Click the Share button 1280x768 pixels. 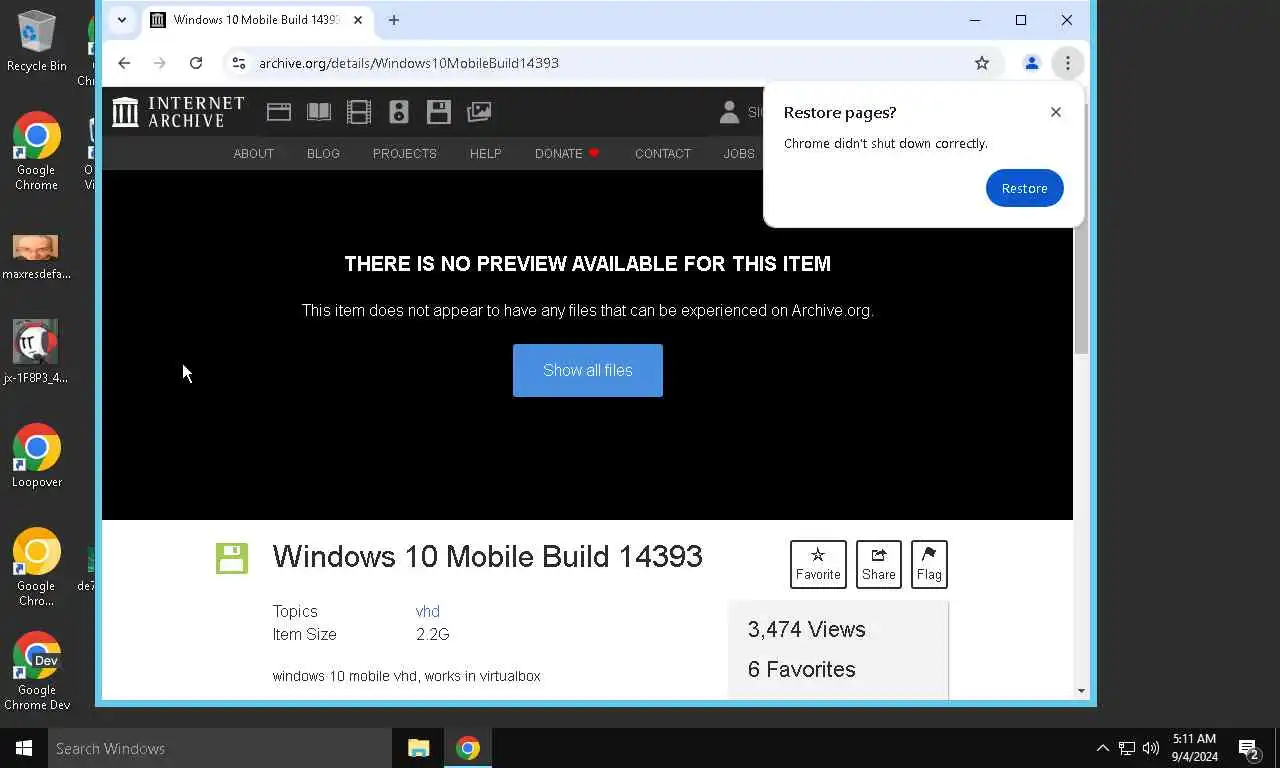879,564
